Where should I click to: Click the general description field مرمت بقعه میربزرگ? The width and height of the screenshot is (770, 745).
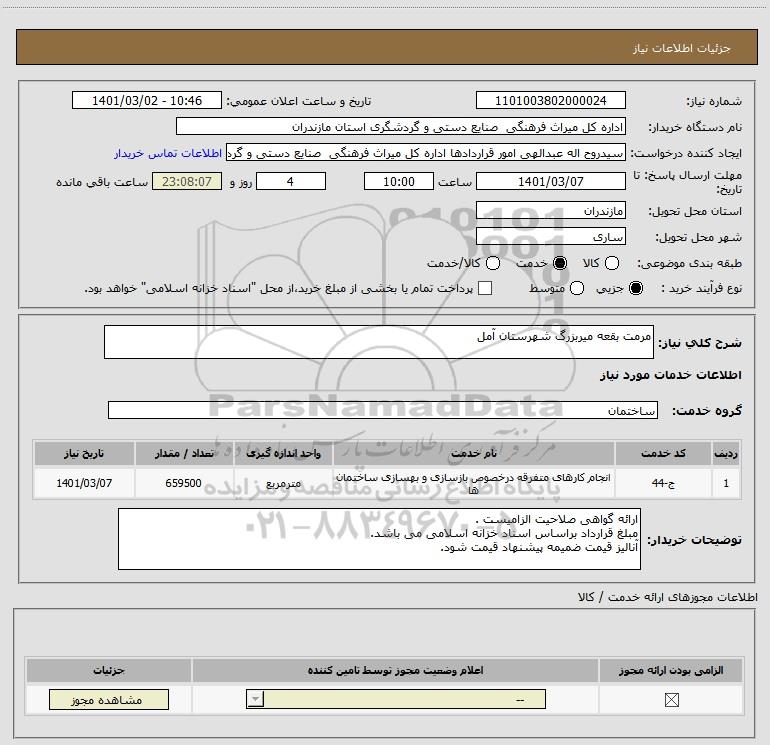(379, 342)
